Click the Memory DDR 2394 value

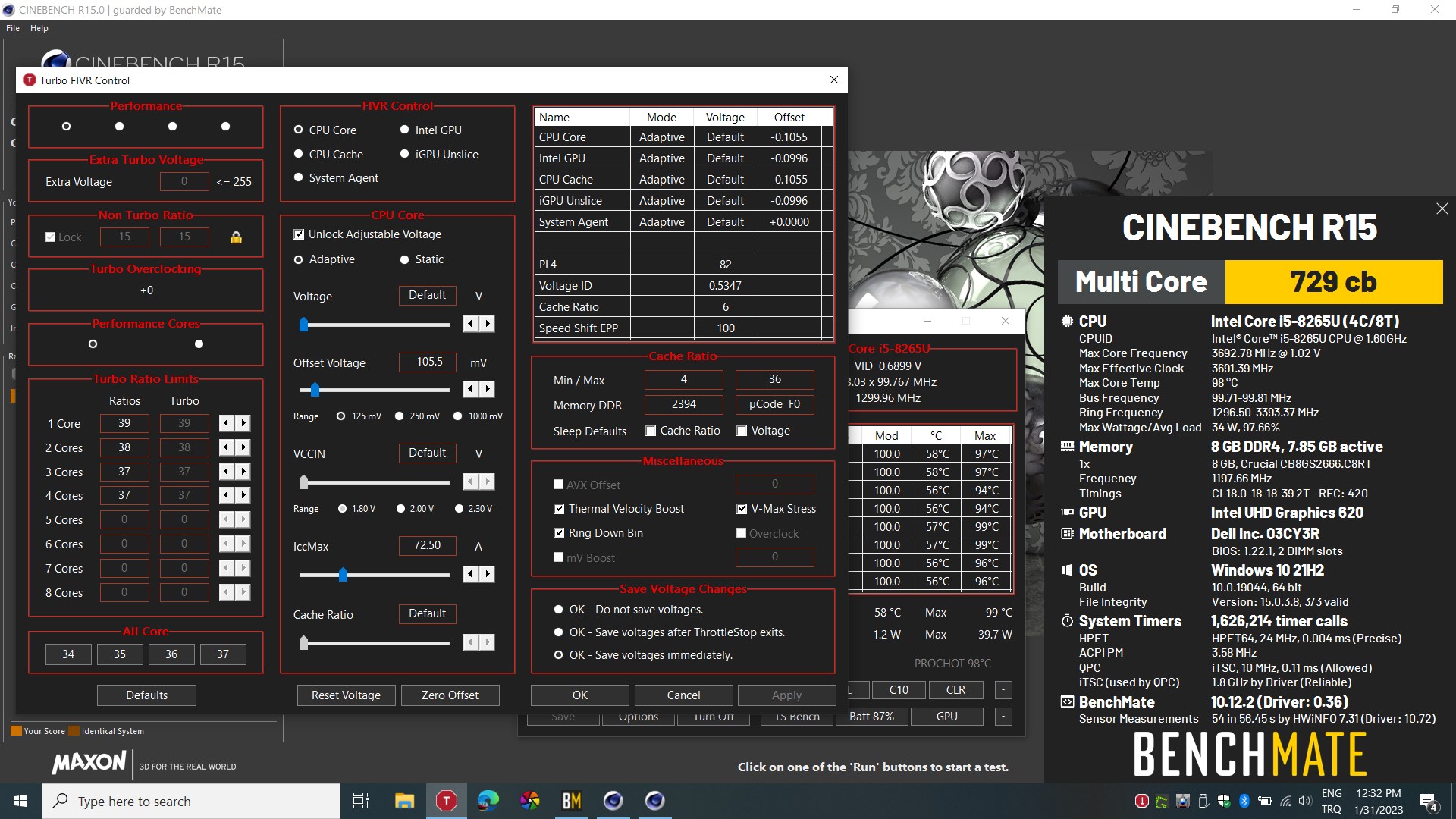(x=683, y=404)
